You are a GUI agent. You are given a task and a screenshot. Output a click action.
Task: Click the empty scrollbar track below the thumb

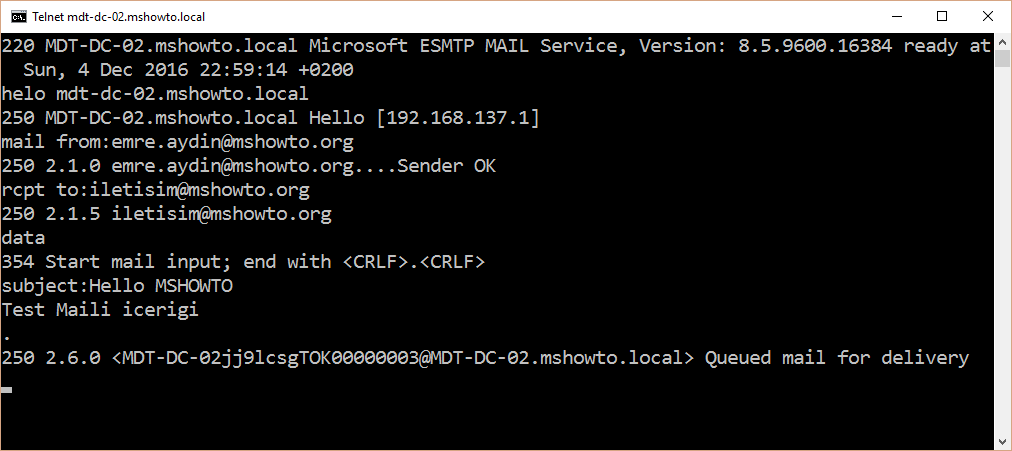point(1002,258)
